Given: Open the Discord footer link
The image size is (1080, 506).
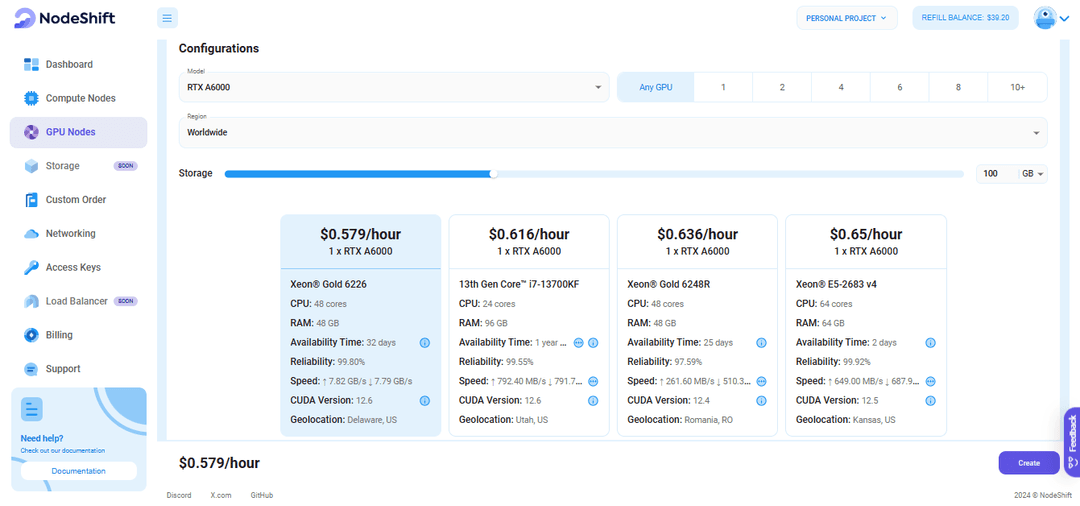Looking at the screenshot, I should click(179, 495).
